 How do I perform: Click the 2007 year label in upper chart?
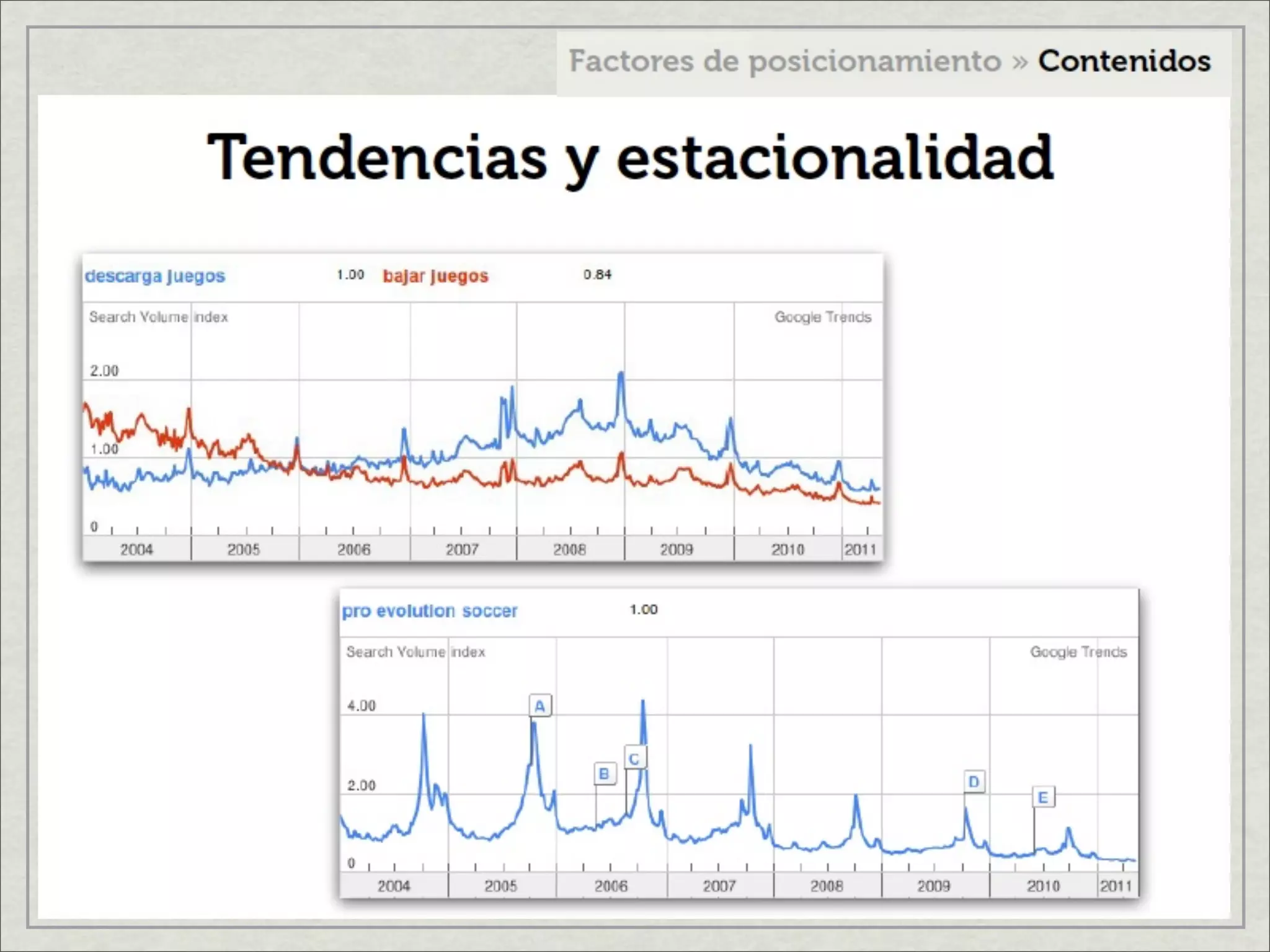click(x=463, y=549)
